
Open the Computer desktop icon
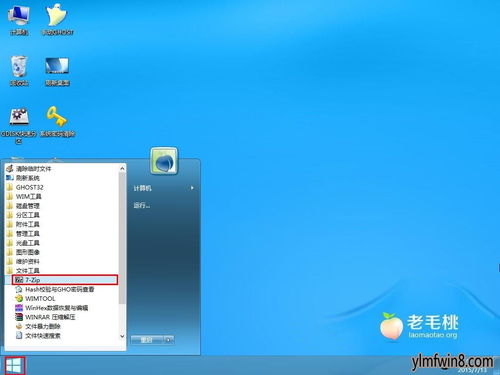tap(19, 19)
